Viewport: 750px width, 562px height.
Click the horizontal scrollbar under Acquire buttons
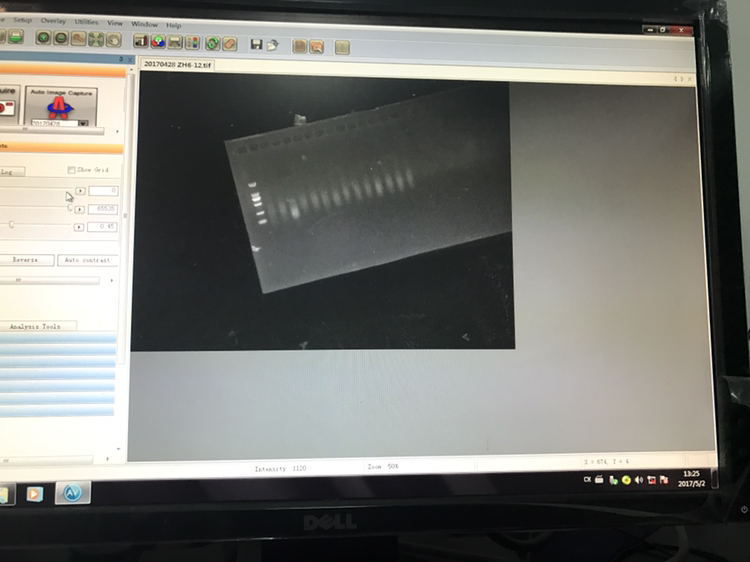(52, 129)
